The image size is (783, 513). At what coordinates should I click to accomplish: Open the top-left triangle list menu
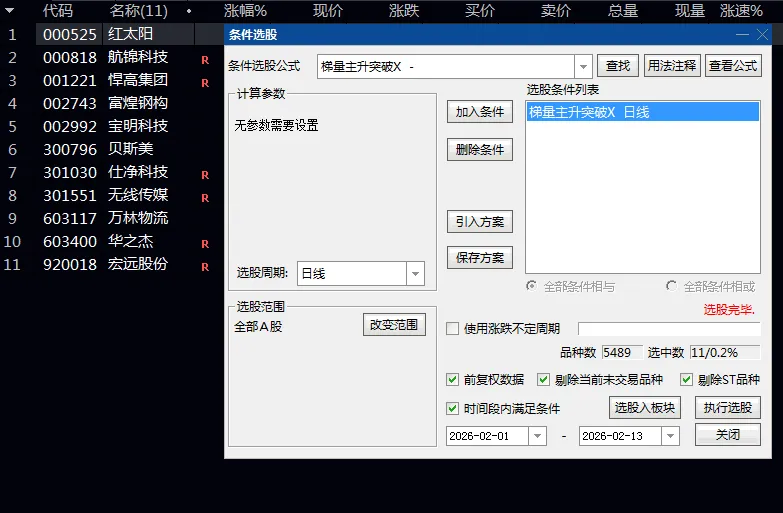tap(9, 10)
